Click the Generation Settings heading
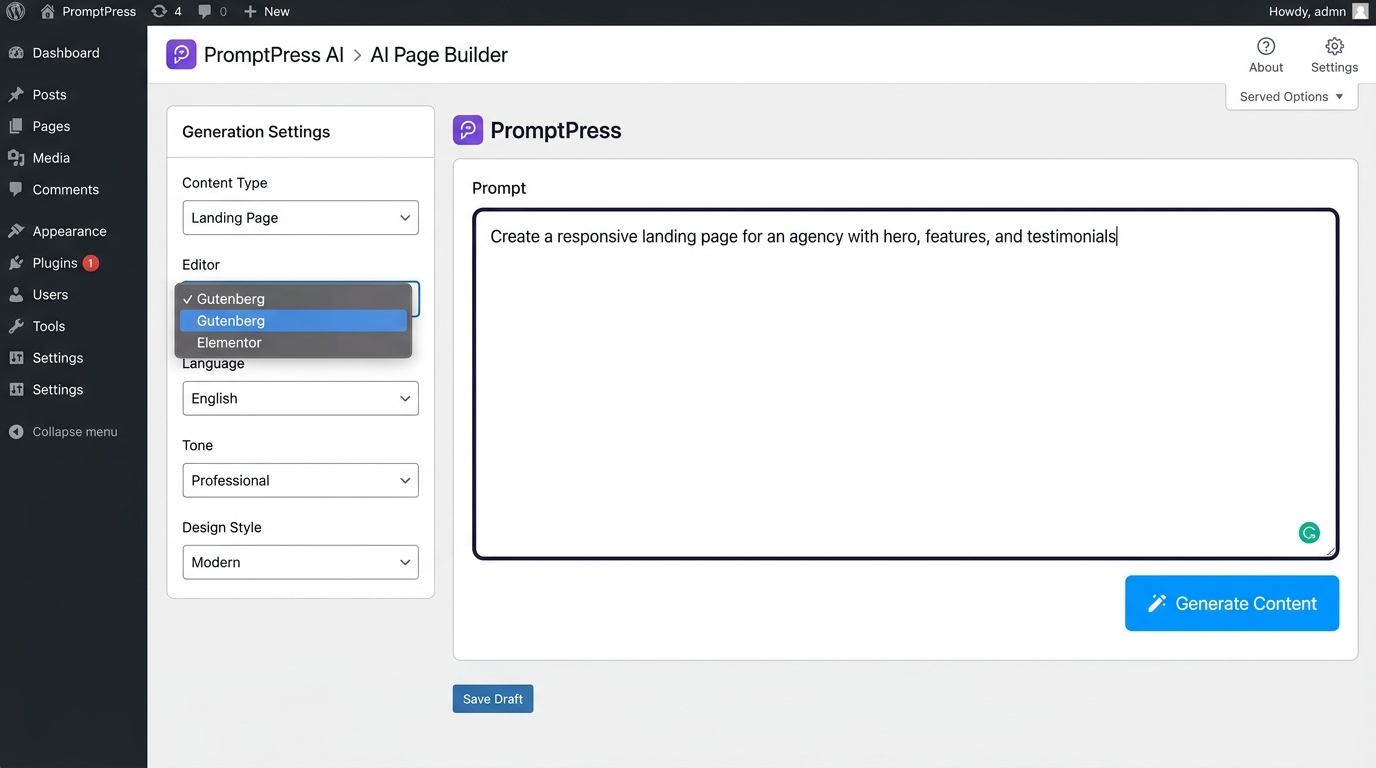The height and width of the screenshot is (768, 1376). pyautogui.click(x=256, y=132)
